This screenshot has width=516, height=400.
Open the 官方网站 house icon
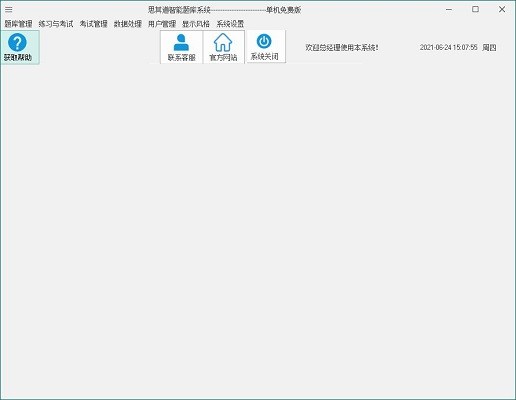point(223,42)
